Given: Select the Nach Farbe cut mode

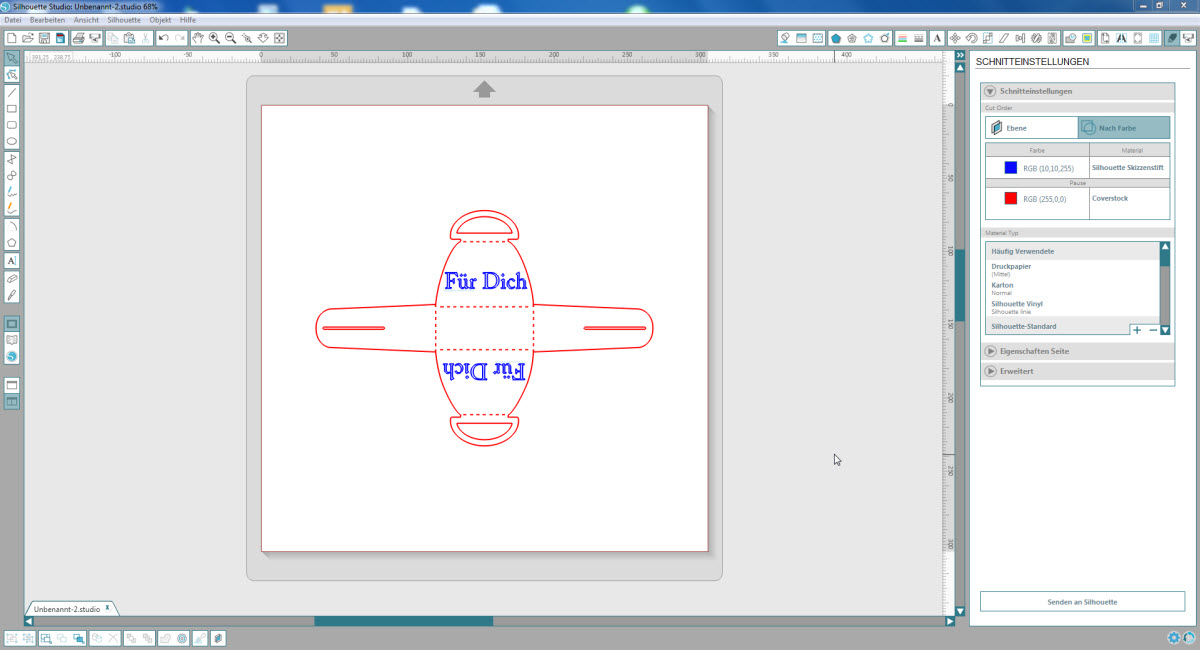Looking at the screenshot, I should (1124, 128).
